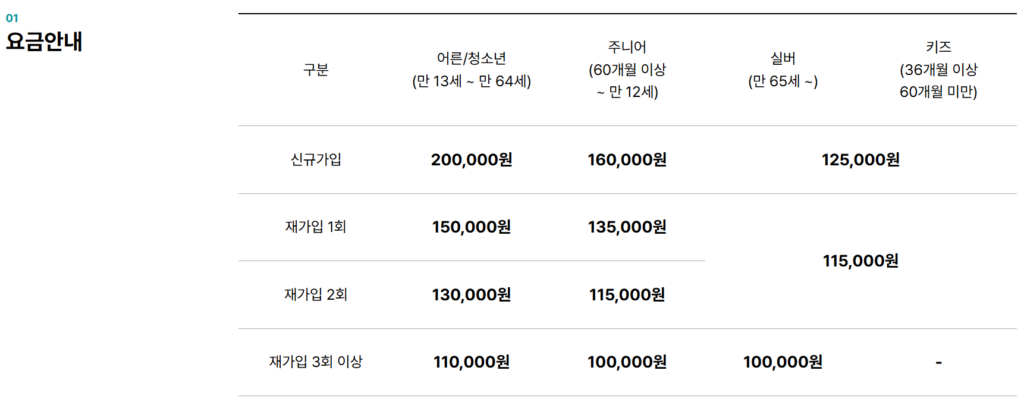The height and width of the screenshot is (408, 1024).
Task: Select the 130,000원 price cell
Action: pyautogui.click(x=471, y=295)
